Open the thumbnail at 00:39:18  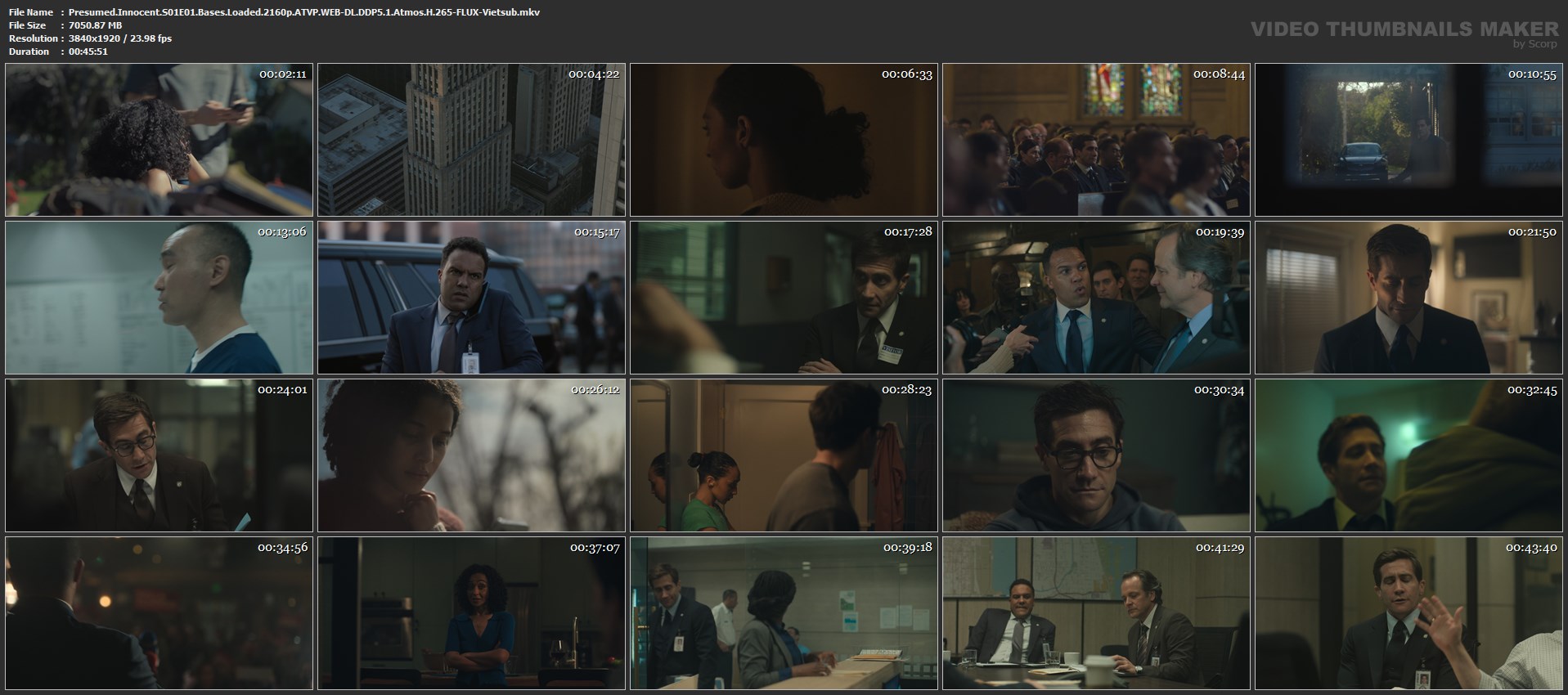pos(784,613)
